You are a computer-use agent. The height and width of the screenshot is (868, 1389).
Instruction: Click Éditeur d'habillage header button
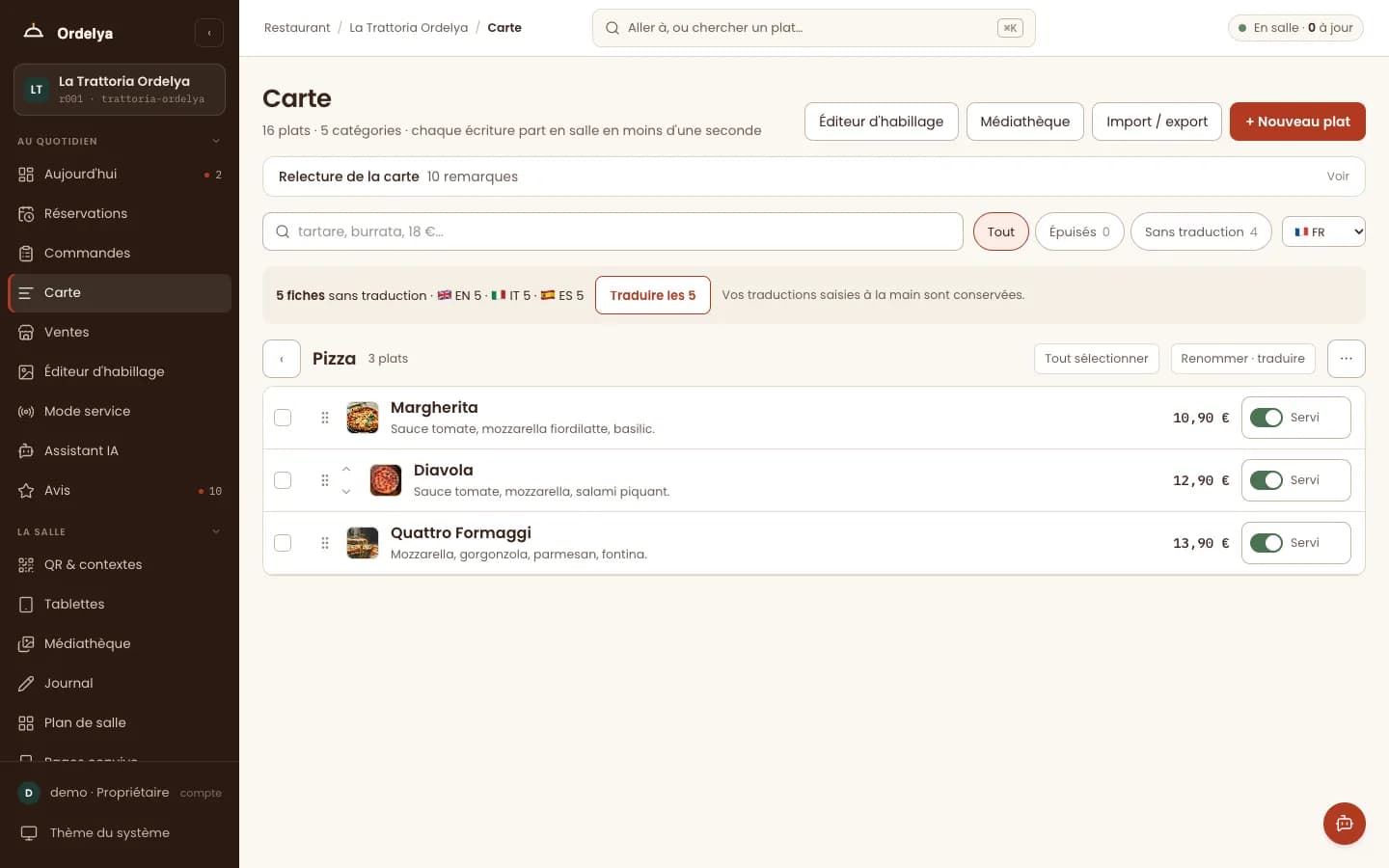coord(882,122)
